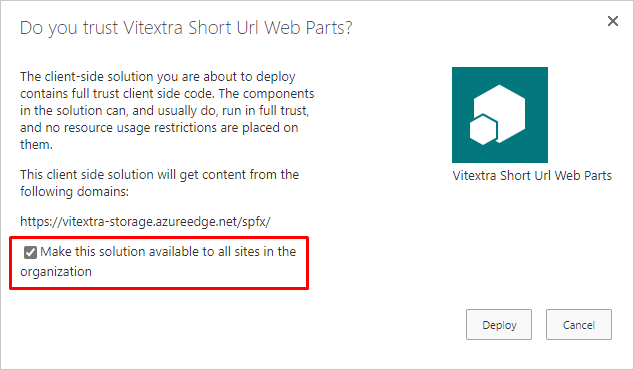Click 'The client-side solution you are' line
This screenshot has height=370, width=634.
click(158, 76)
